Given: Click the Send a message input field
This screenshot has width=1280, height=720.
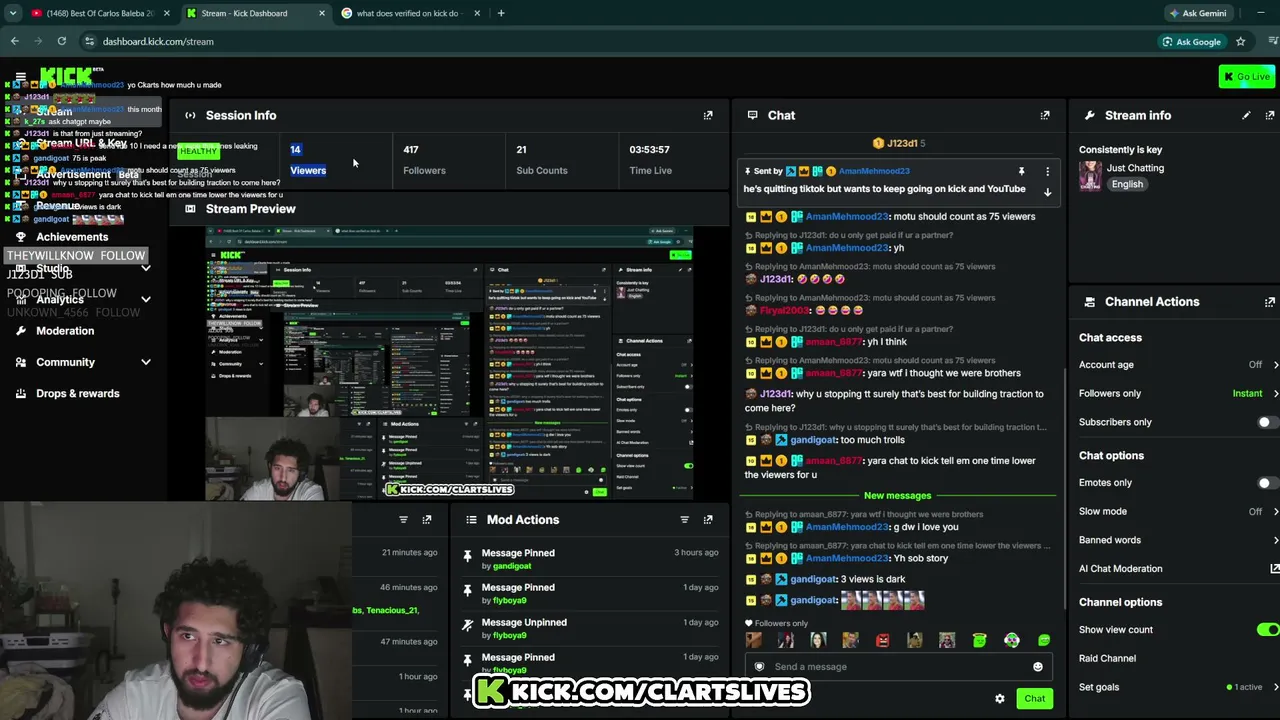Looking at the screenshot, I should coord(896,667).
